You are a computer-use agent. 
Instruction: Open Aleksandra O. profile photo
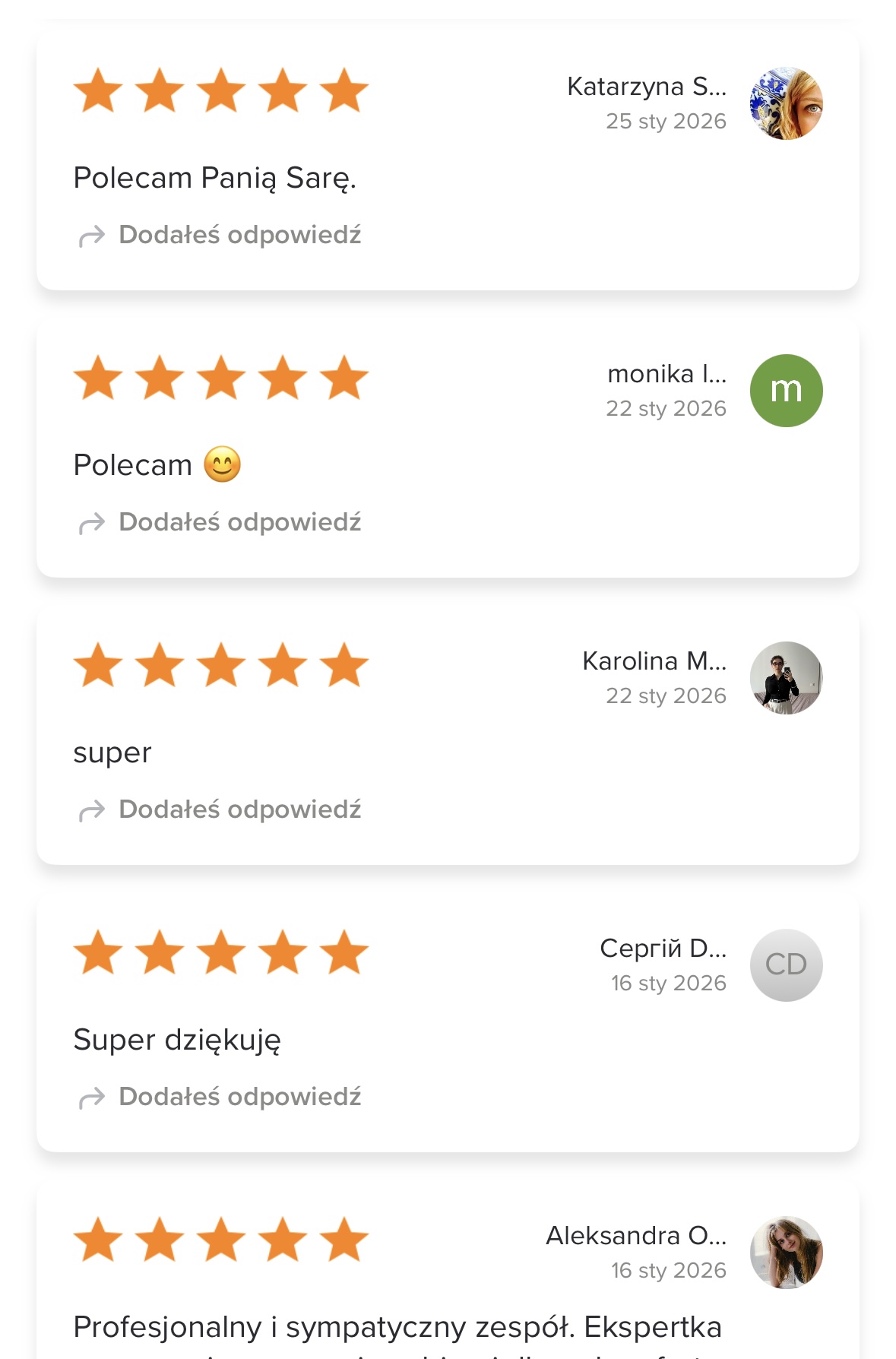[x=786, y=1253]
